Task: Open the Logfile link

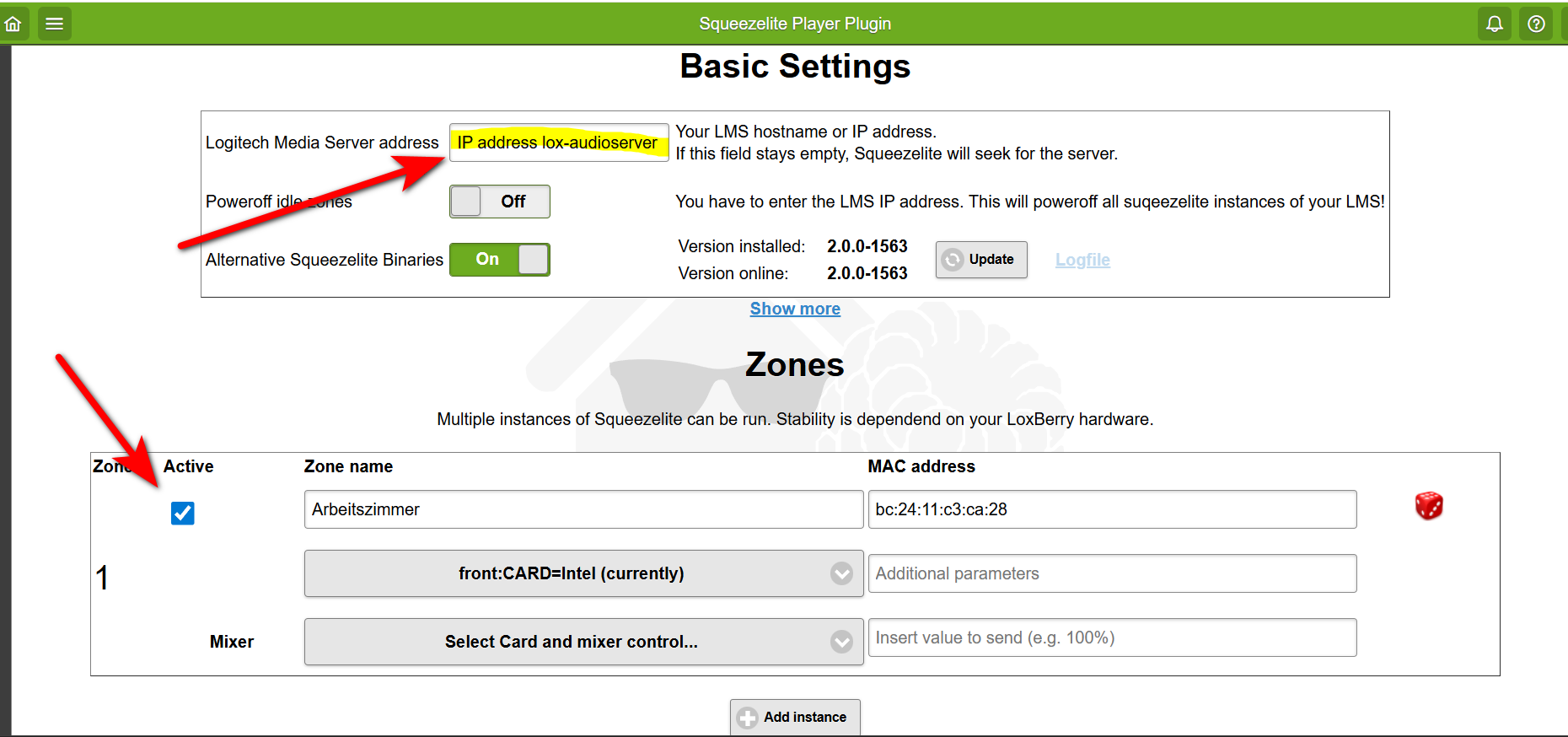Action: [x=1082, y=260]
